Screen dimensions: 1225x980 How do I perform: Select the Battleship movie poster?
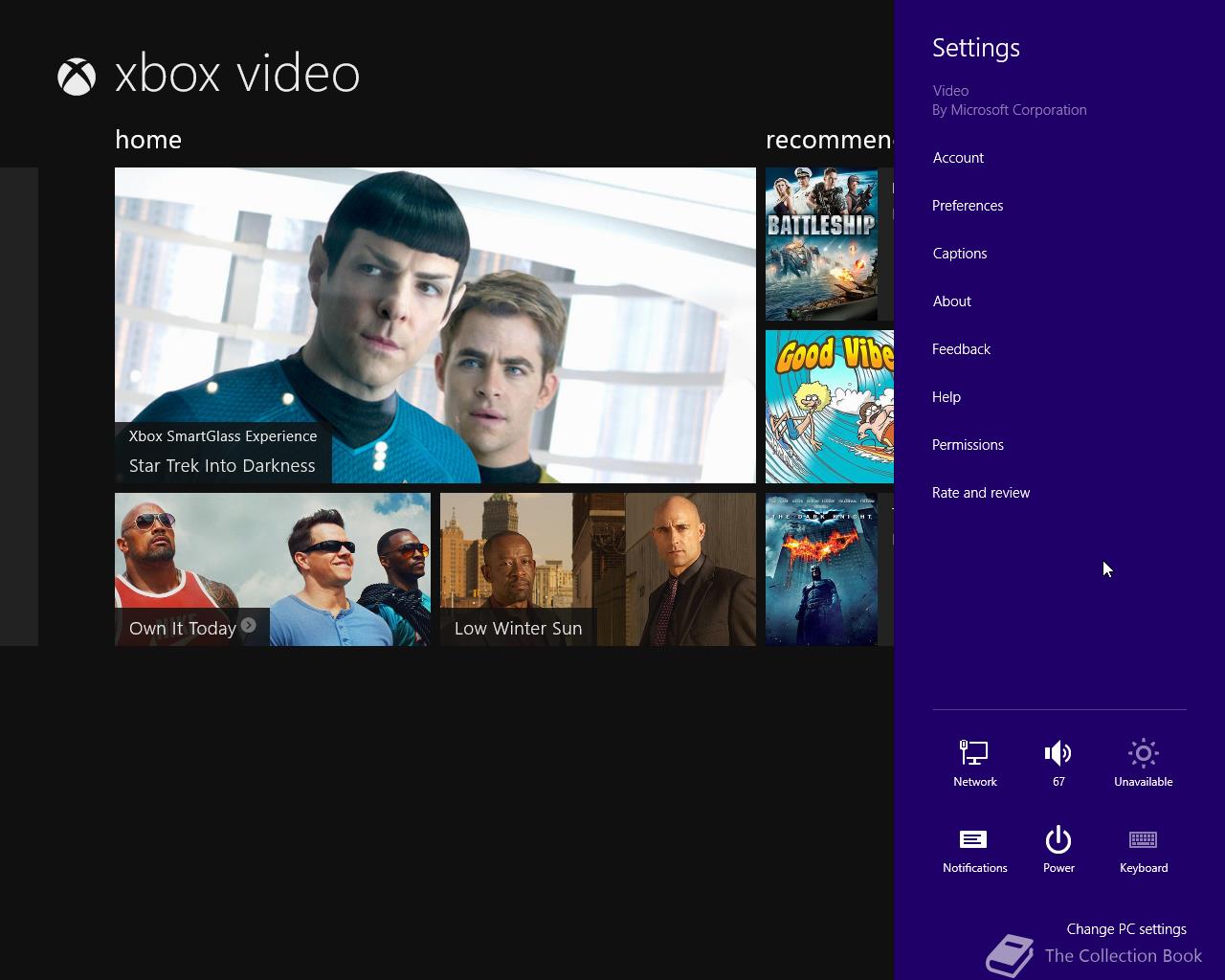(821, 244)
